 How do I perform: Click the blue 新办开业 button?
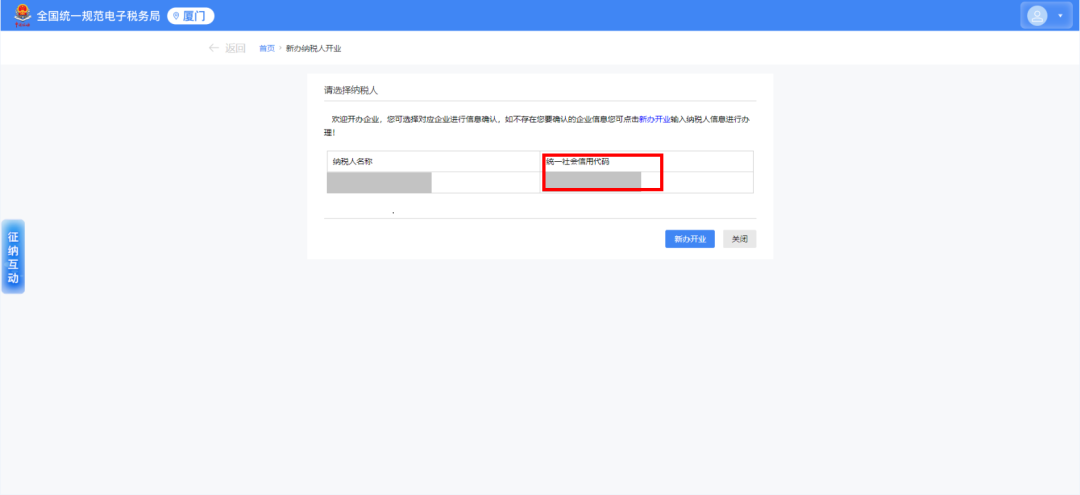point(689,239)
